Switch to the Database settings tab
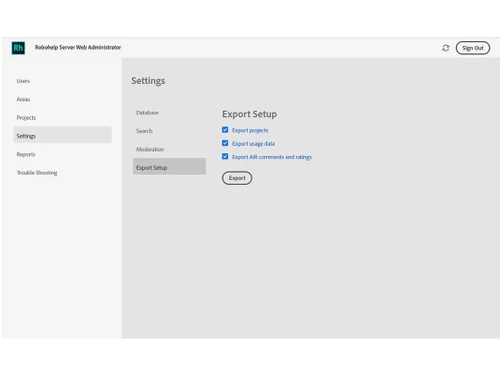The image size is (500, 375). 147,113
